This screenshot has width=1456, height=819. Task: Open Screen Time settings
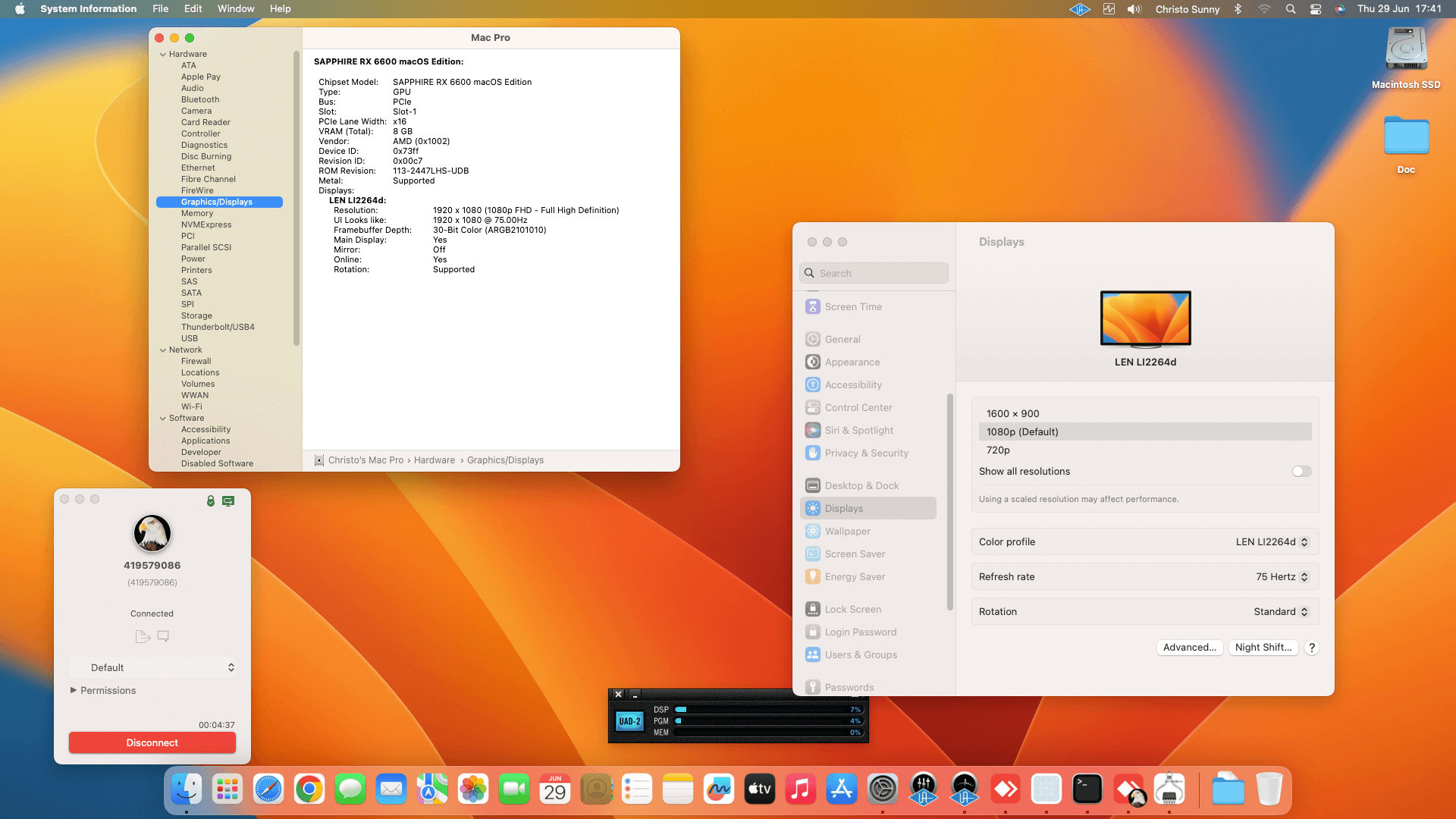click(853, 306)
